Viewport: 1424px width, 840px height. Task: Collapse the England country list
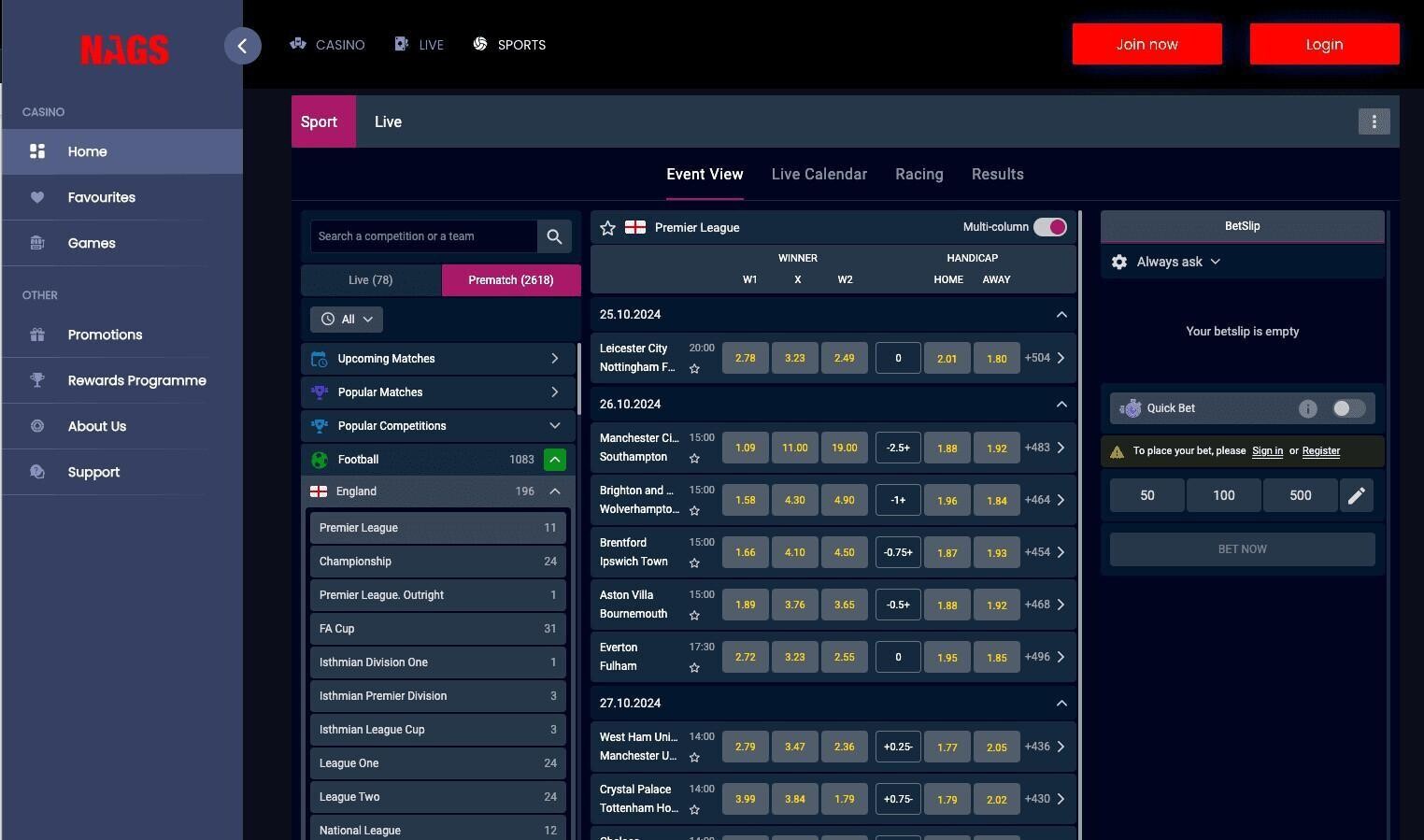coord(555,491)
